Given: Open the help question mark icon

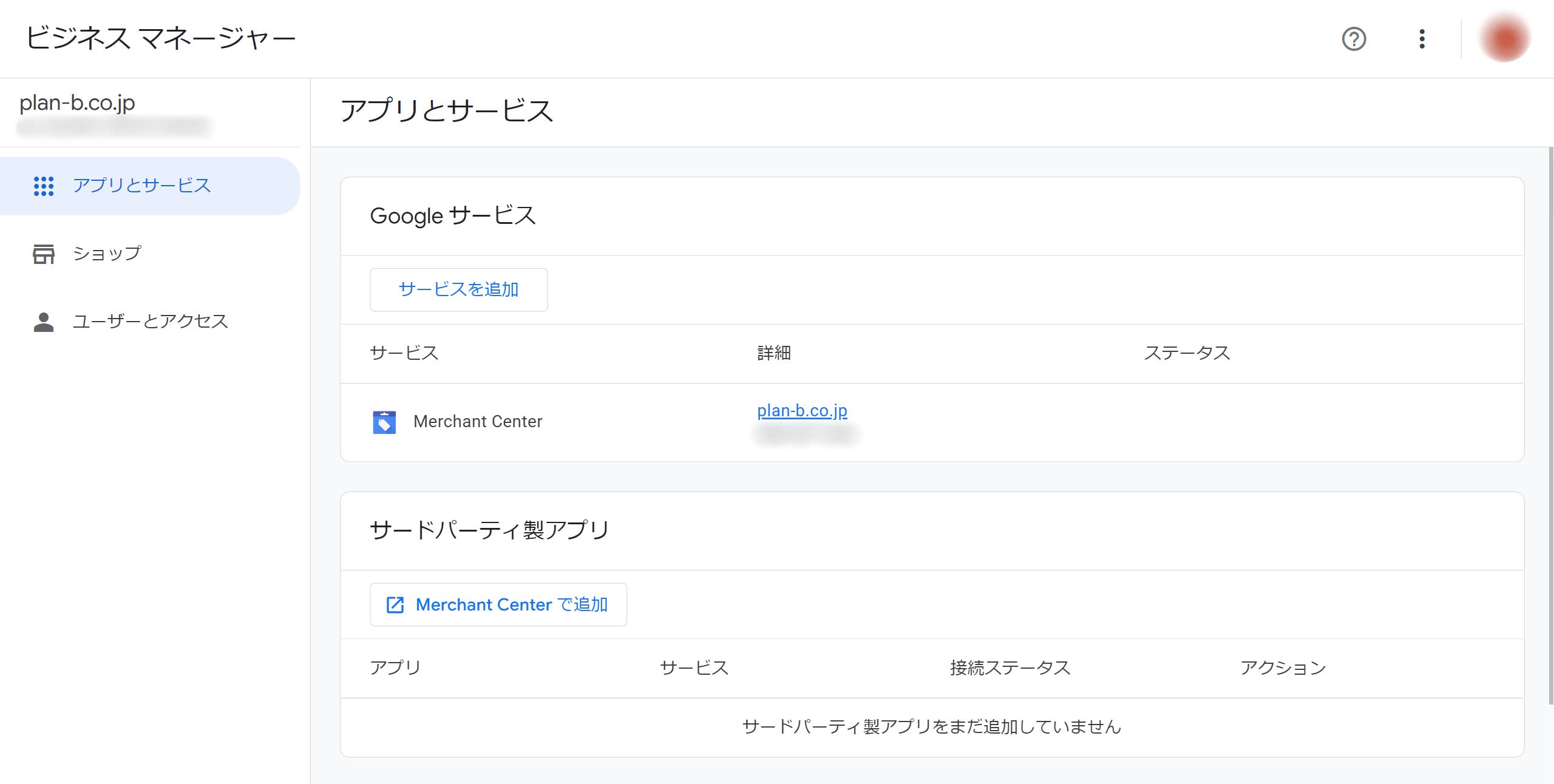Looking at the screenshot, I should pos(1354,39).
